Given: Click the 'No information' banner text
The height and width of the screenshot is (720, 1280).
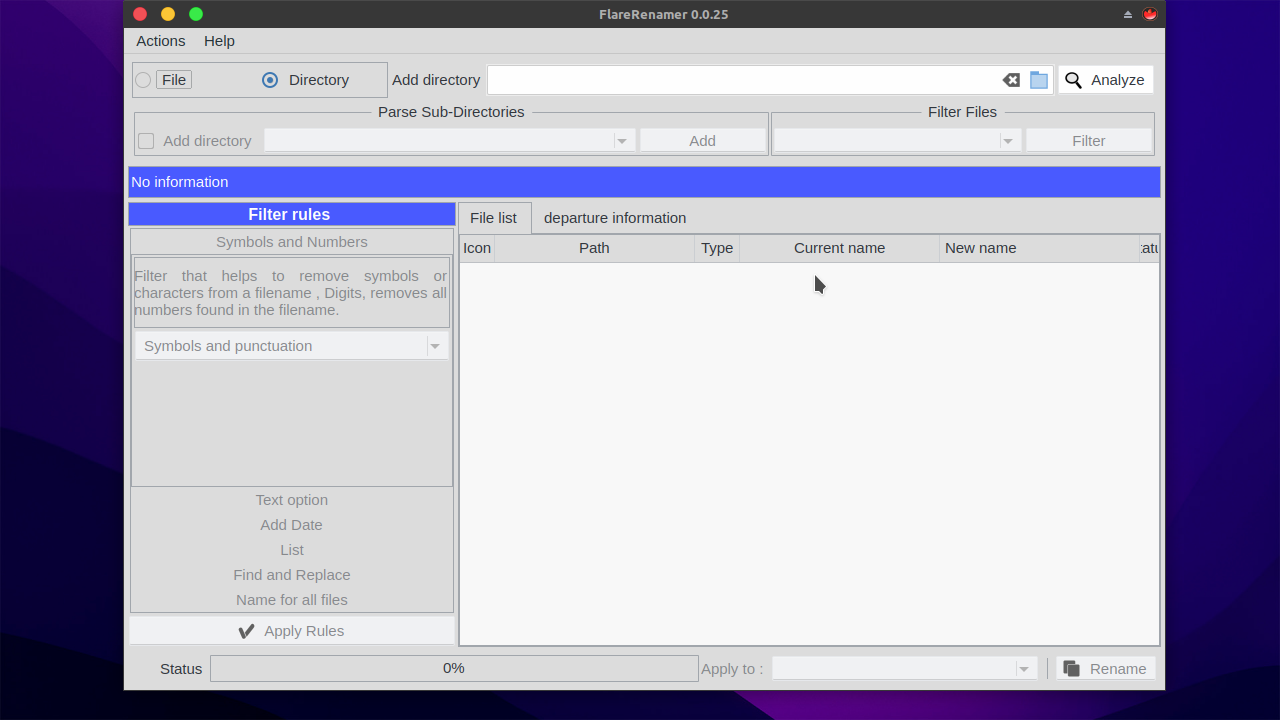Looking at the screenshot, I should [180, 182].
